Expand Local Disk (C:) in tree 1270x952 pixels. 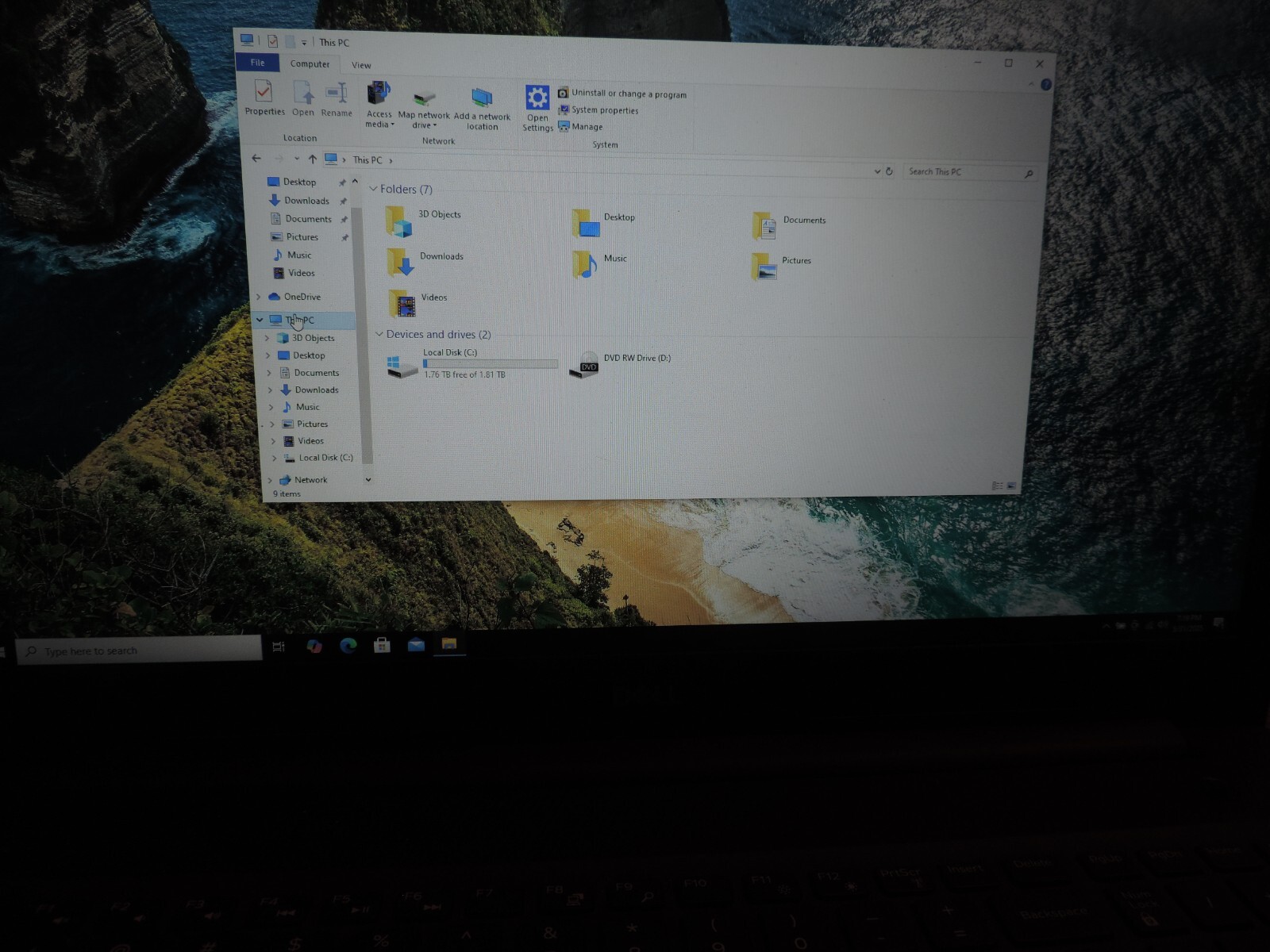pyautogui.click(x=275, y=458)
